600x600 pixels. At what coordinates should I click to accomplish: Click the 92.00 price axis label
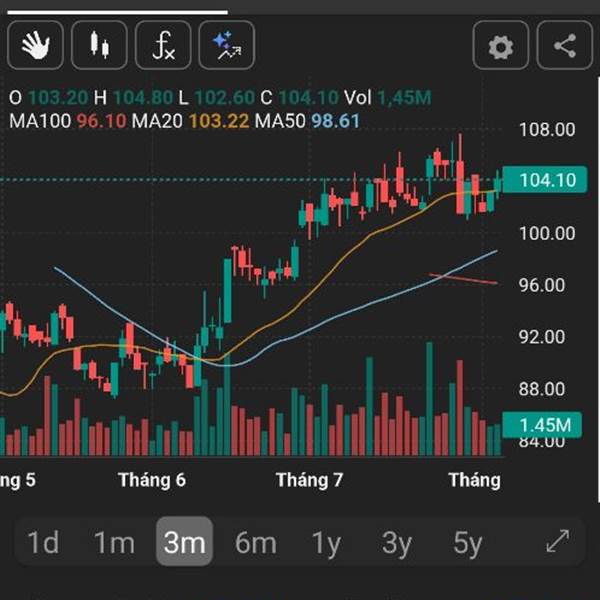[x=541, y=337]
